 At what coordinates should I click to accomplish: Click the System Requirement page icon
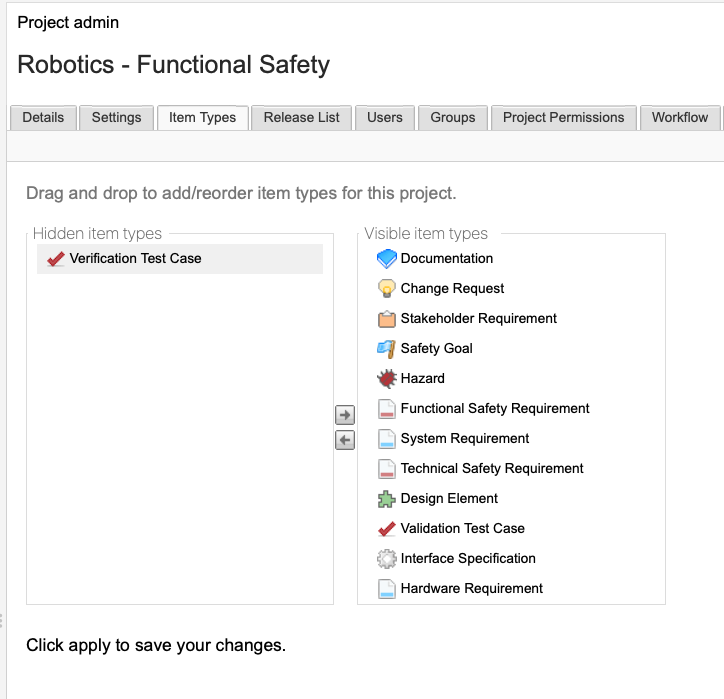click(386, 439)
